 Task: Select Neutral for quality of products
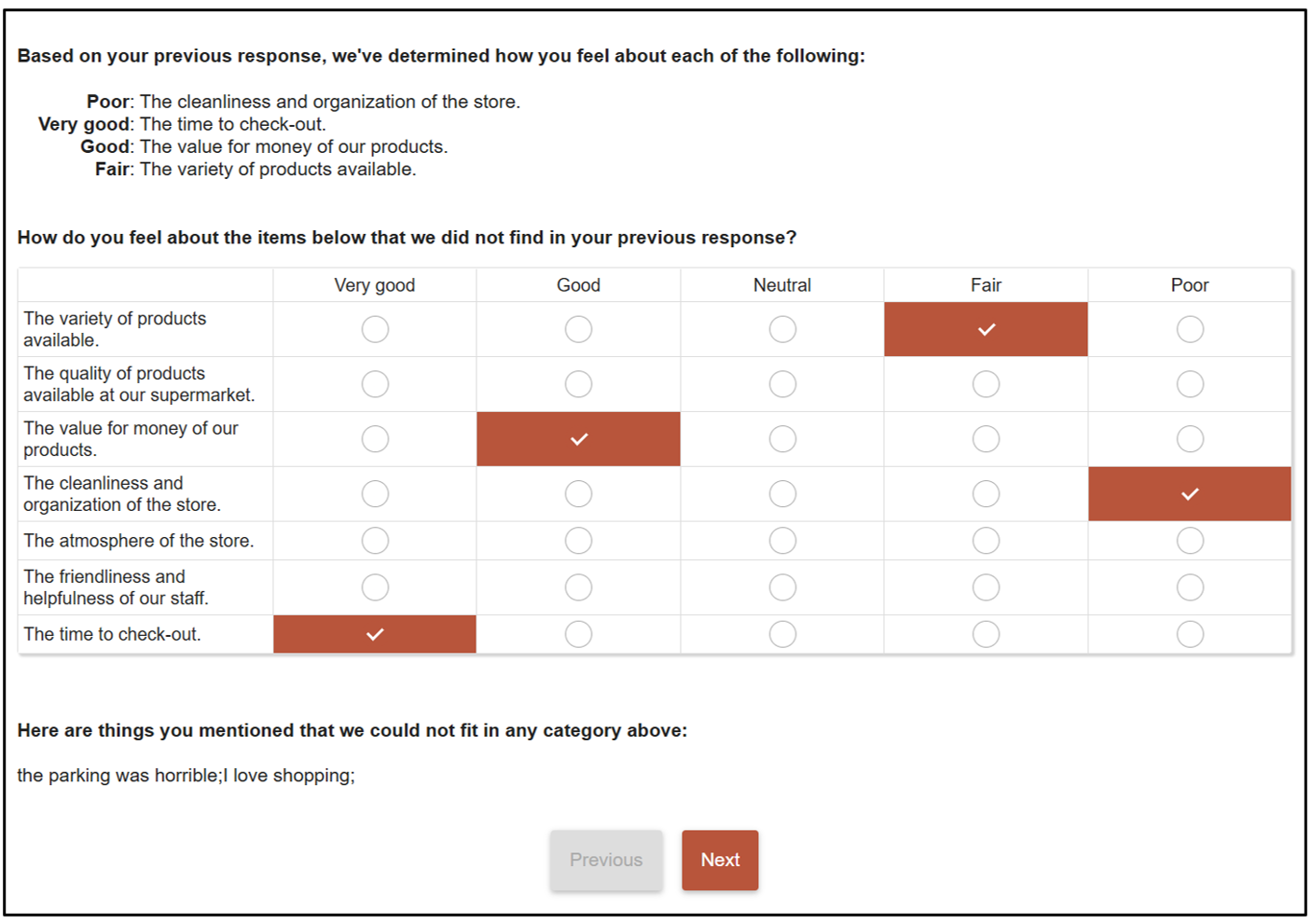[782, 384]
